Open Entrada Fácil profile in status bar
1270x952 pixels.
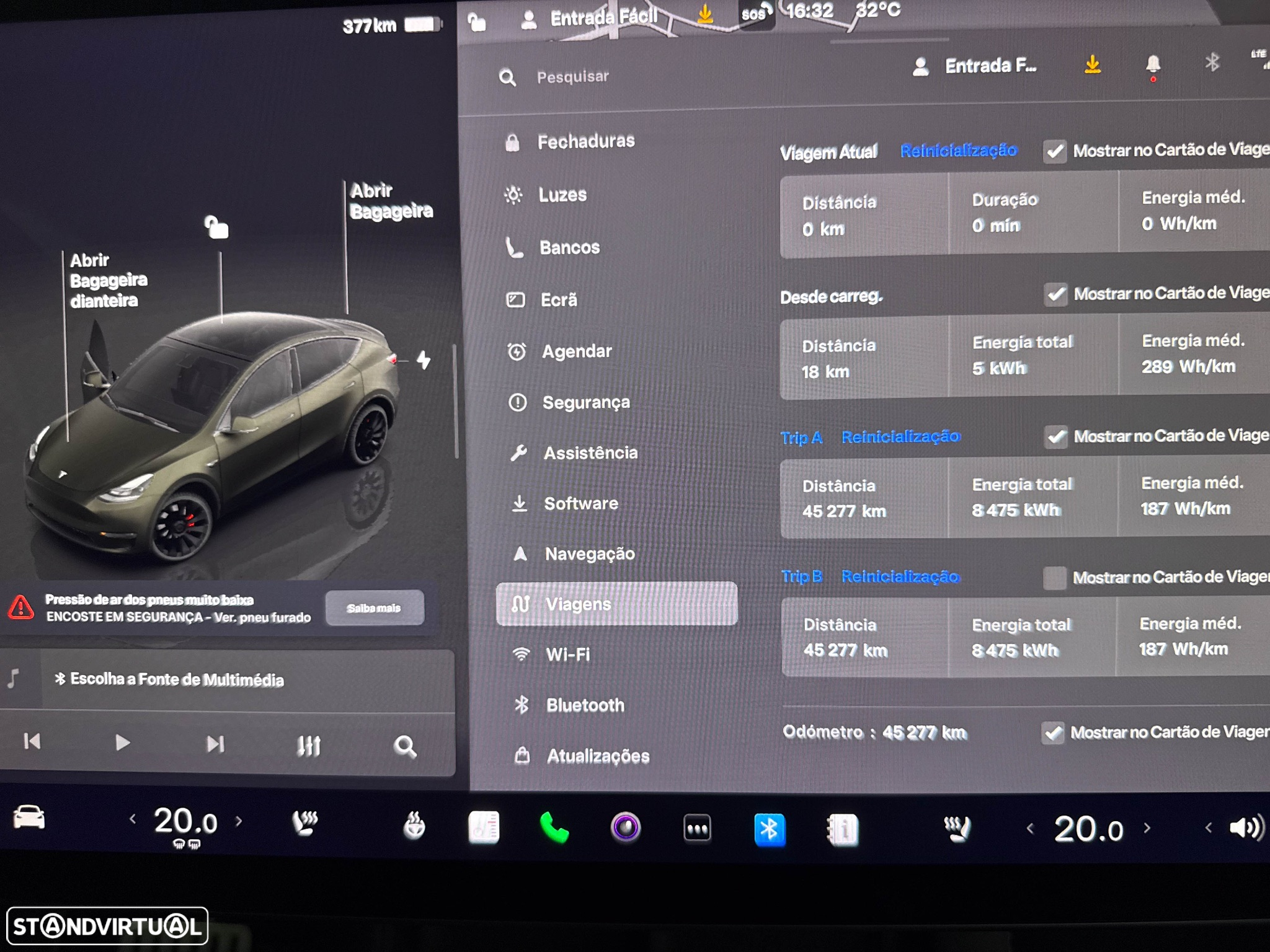[x=590, y=19]
